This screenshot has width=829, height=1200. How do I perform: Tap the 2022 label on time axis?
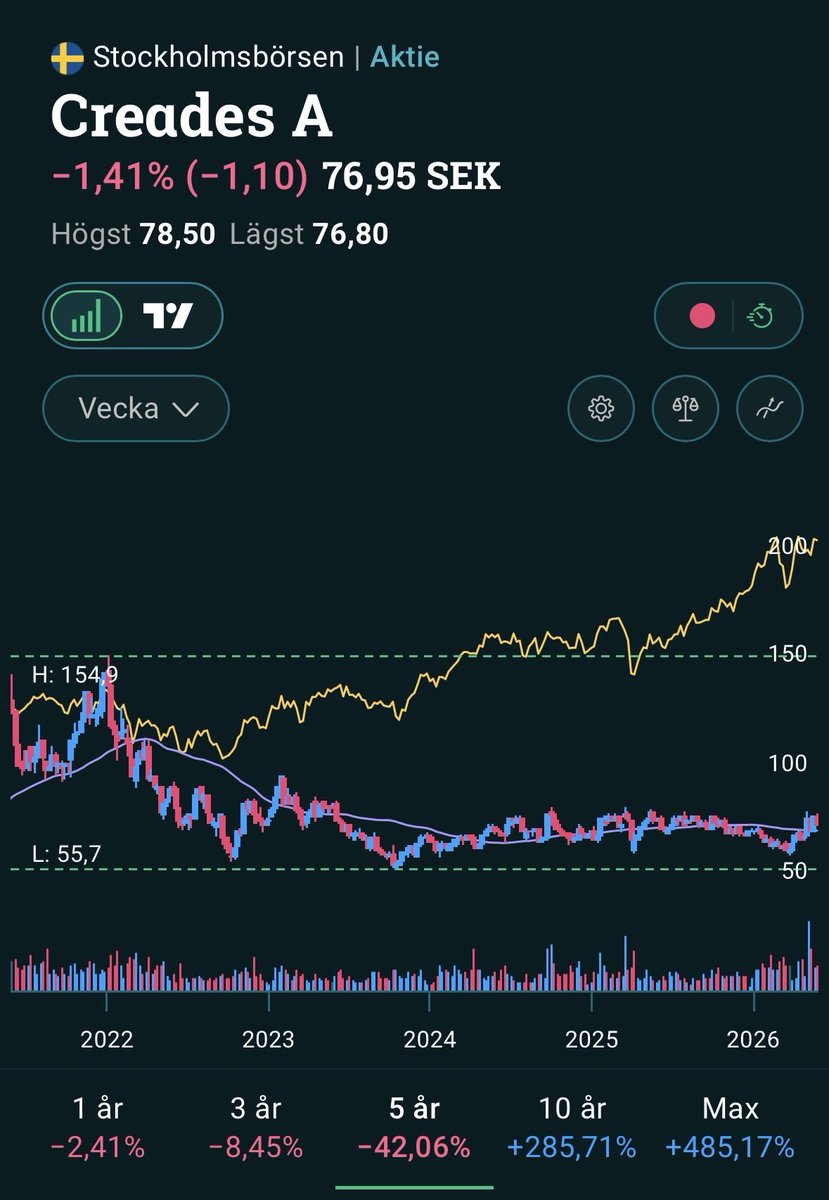pyautogui.click(x=107, y=1039)
